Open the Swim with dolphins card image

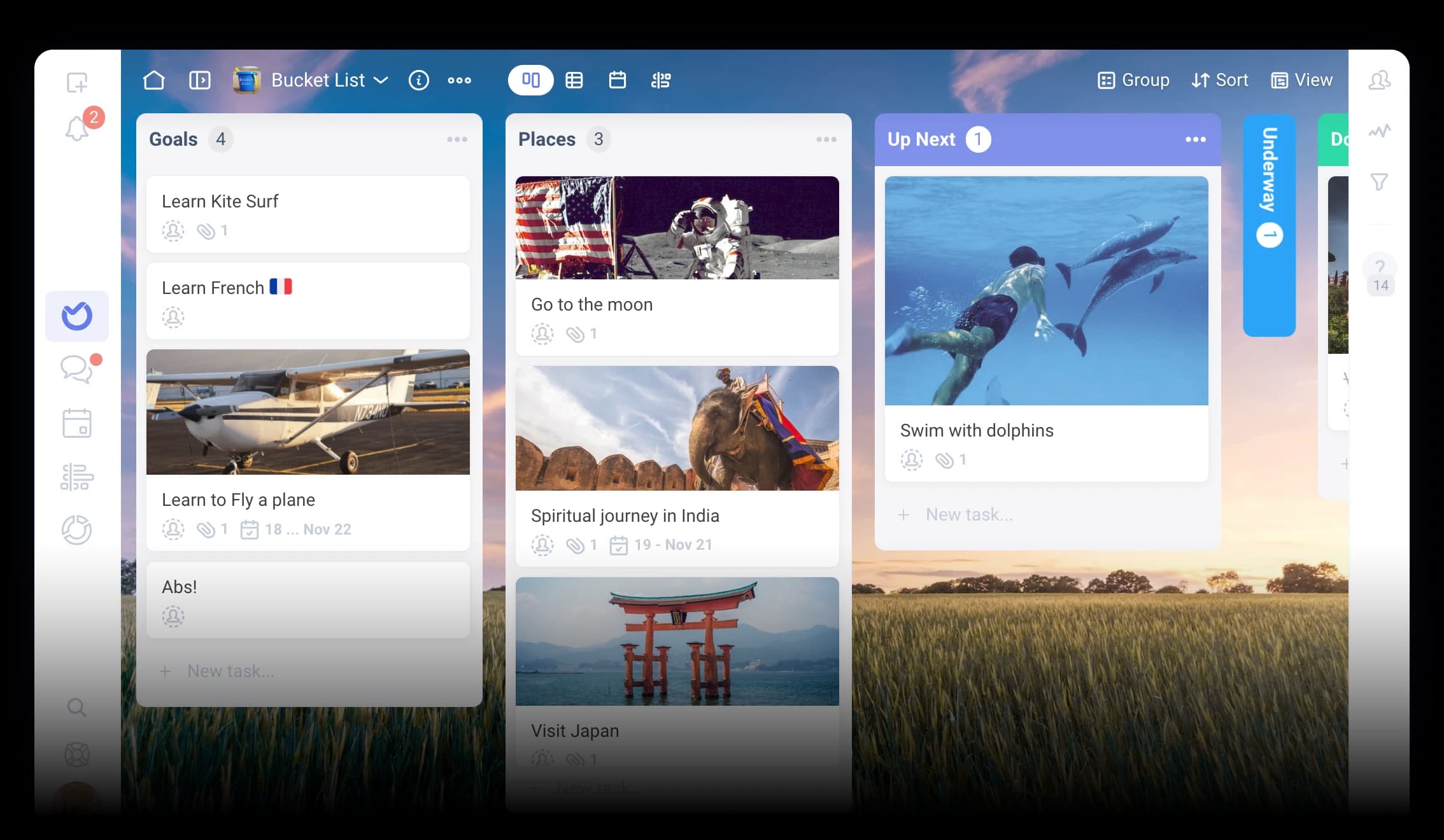pos(1046,291)
